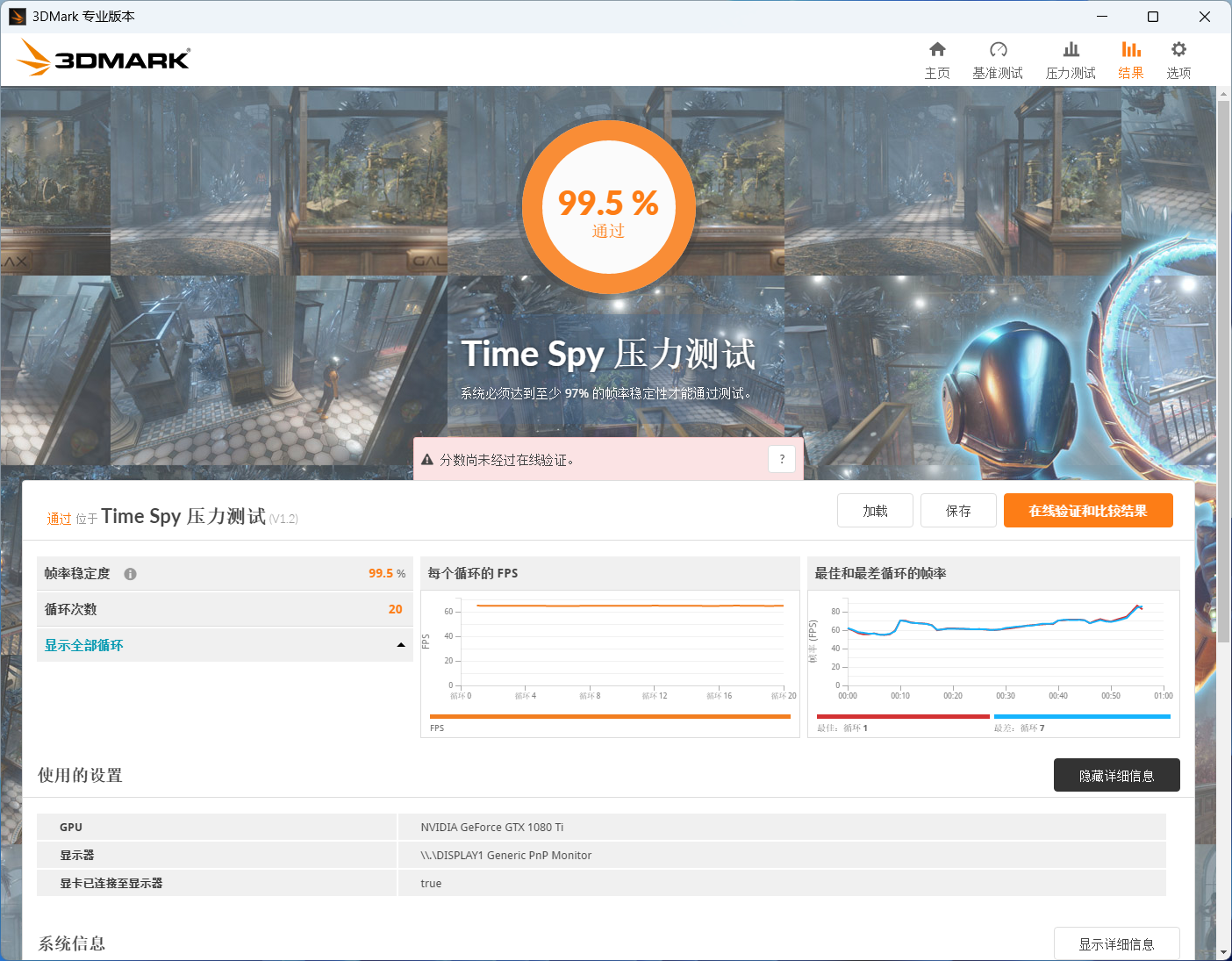Click the orange FPS legend bar

pos(611,716)
